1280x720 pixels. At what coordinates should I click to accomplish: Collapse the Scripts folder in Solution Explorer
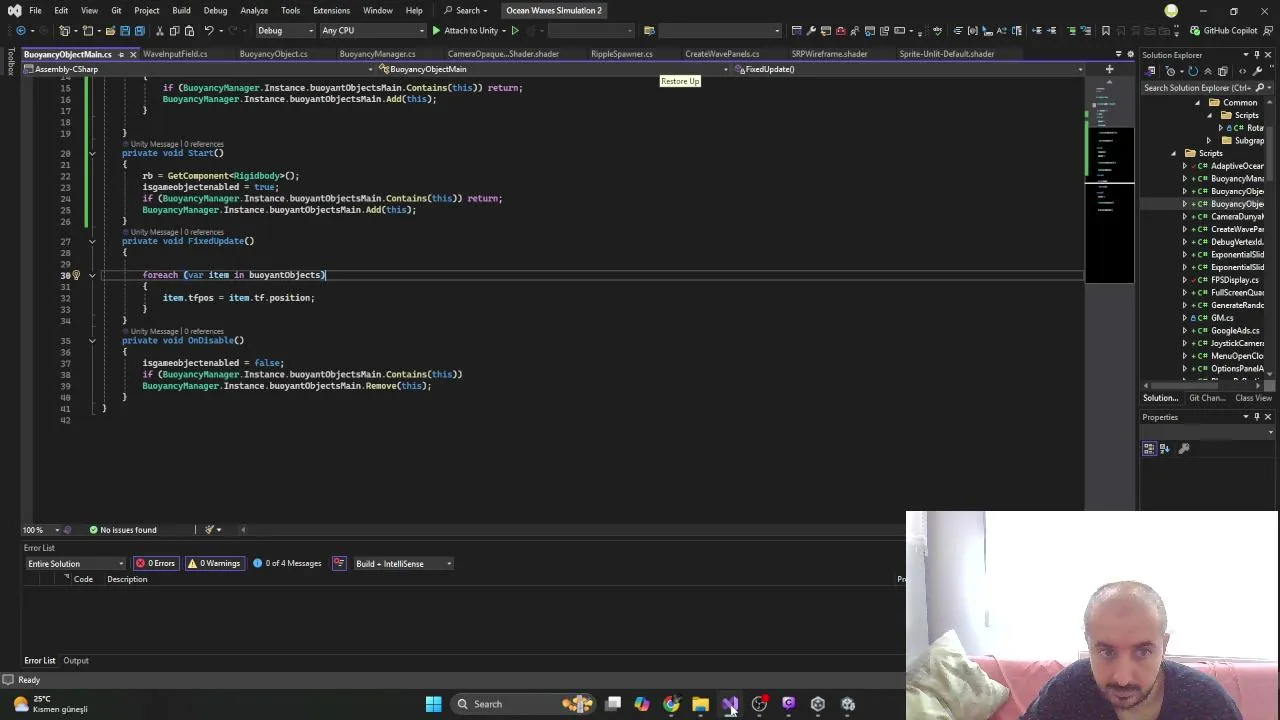pos(1174,153)
